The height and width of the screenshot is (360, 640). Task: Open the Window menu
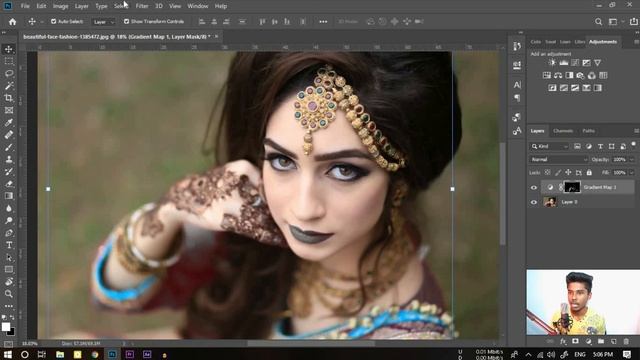(198, 6)
